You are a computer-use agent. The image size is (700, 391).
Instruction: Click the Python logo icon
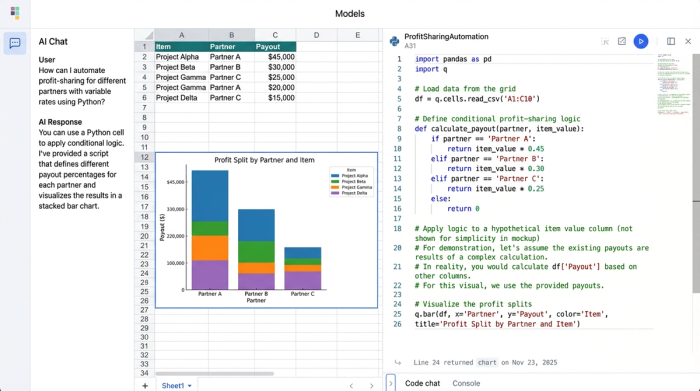coord(394,41)
